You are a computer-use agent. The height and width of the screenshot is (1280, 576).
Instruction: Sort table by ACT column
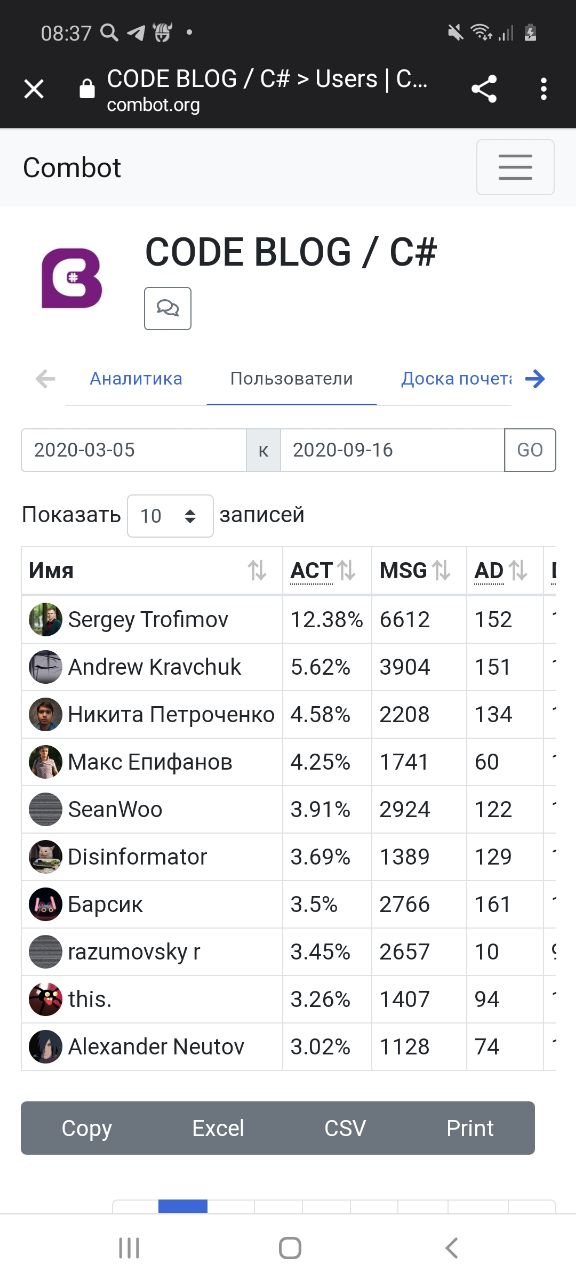[x=327, y=571]
